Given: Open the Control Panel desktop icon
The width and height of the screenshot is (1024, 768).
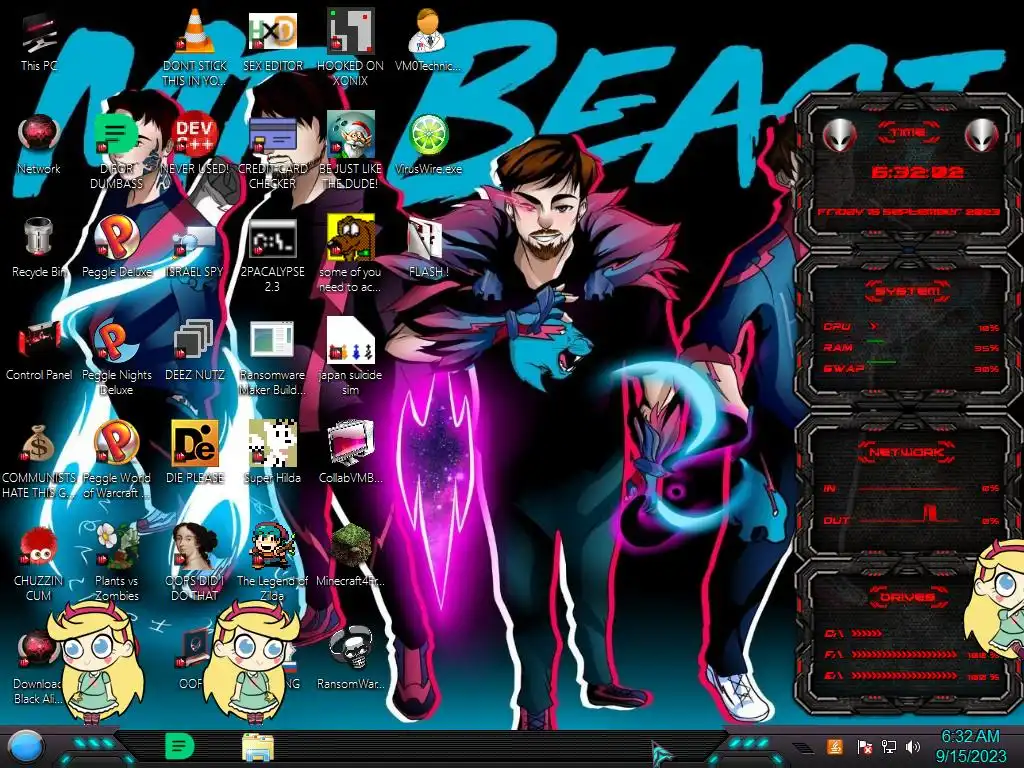Looking at the screenshot, I should tap(39, 351).
